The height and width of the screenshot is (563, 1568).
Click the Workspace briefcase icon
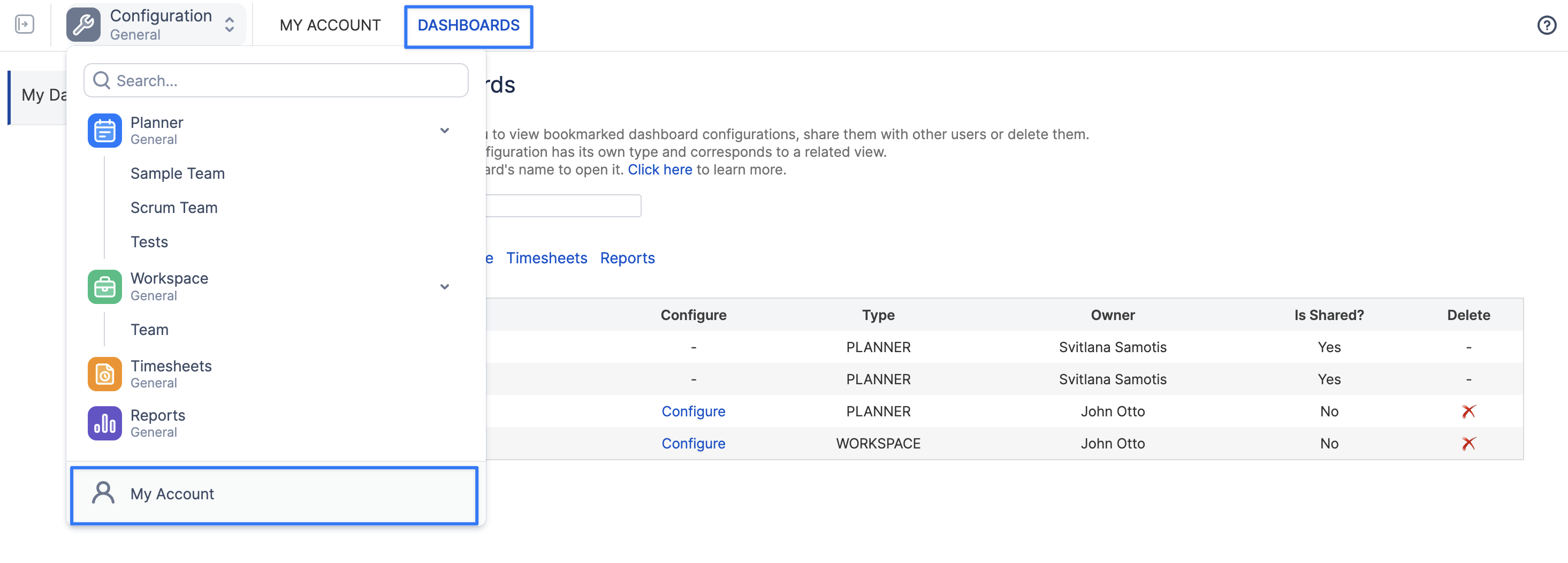[x=105, y=287]
